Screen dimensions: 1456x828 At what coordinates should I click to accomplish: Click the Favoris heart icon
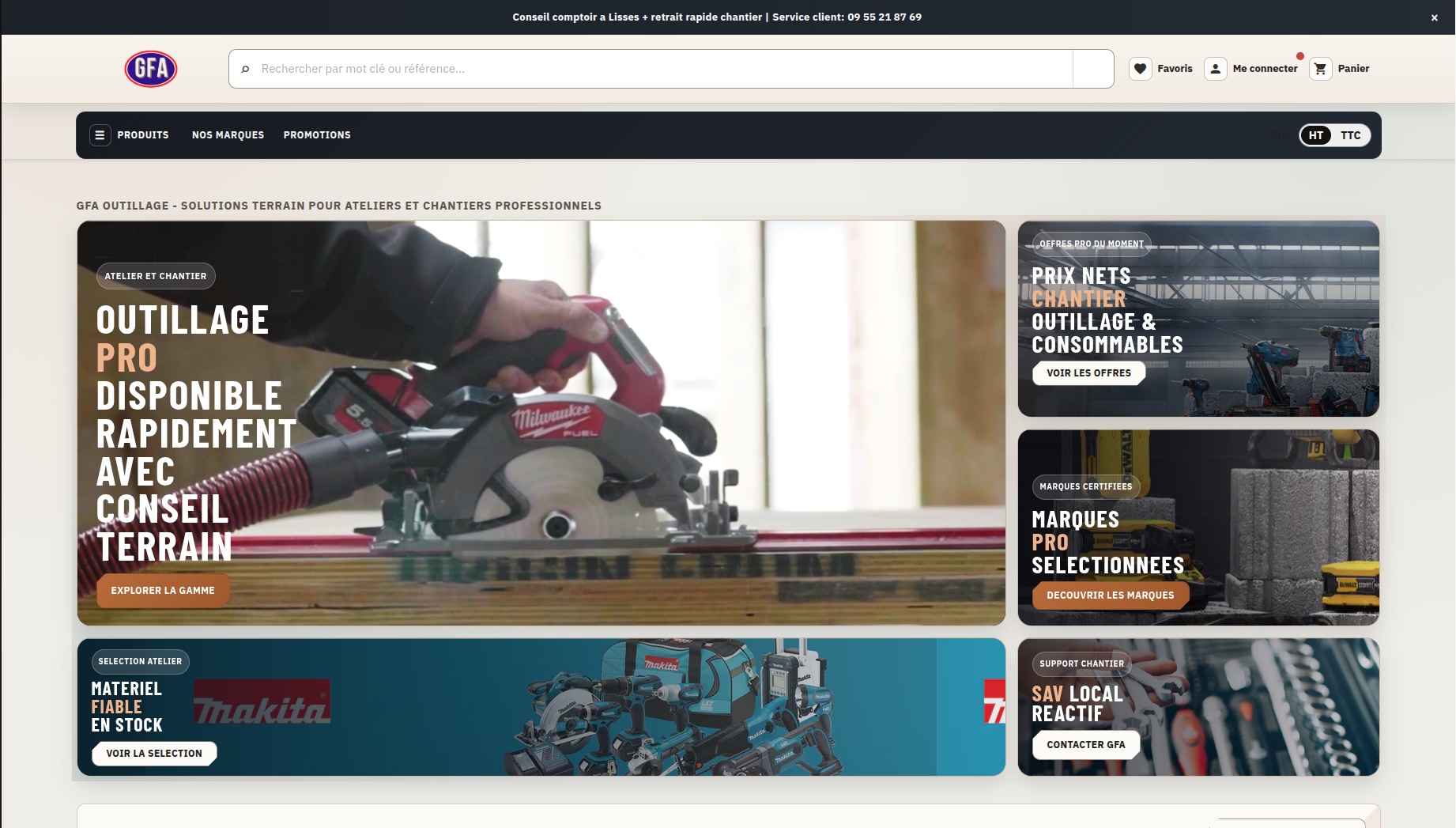click(1140, 69)
